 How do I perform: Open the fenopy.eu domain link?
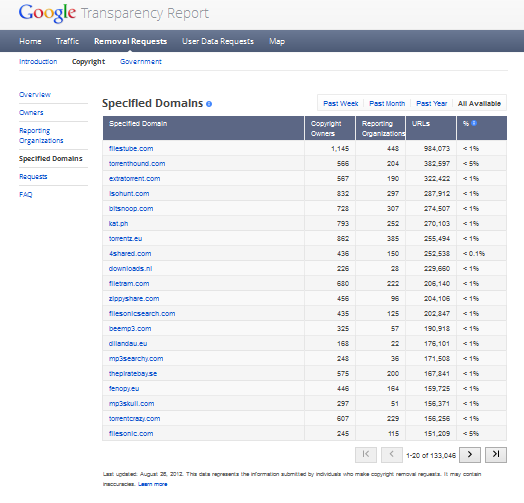(x=124, y=389)
